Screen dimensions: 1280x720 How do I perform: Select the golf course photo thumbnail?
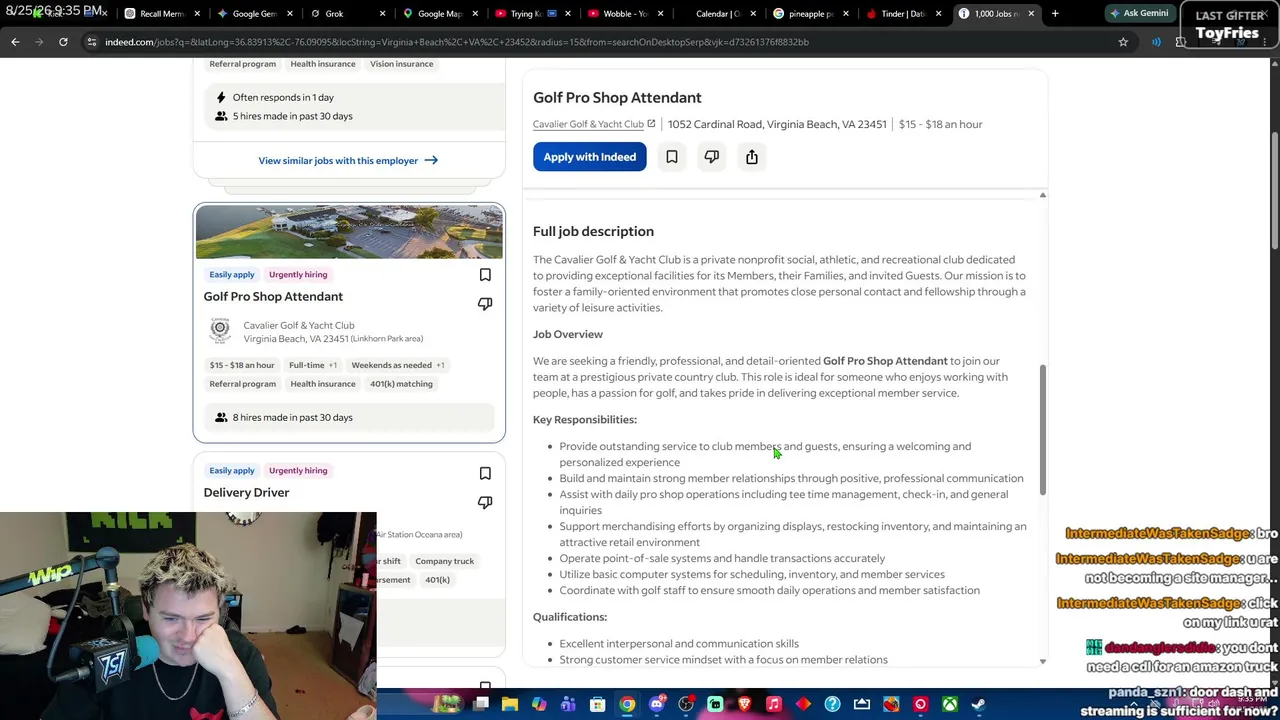click(349, 232)
